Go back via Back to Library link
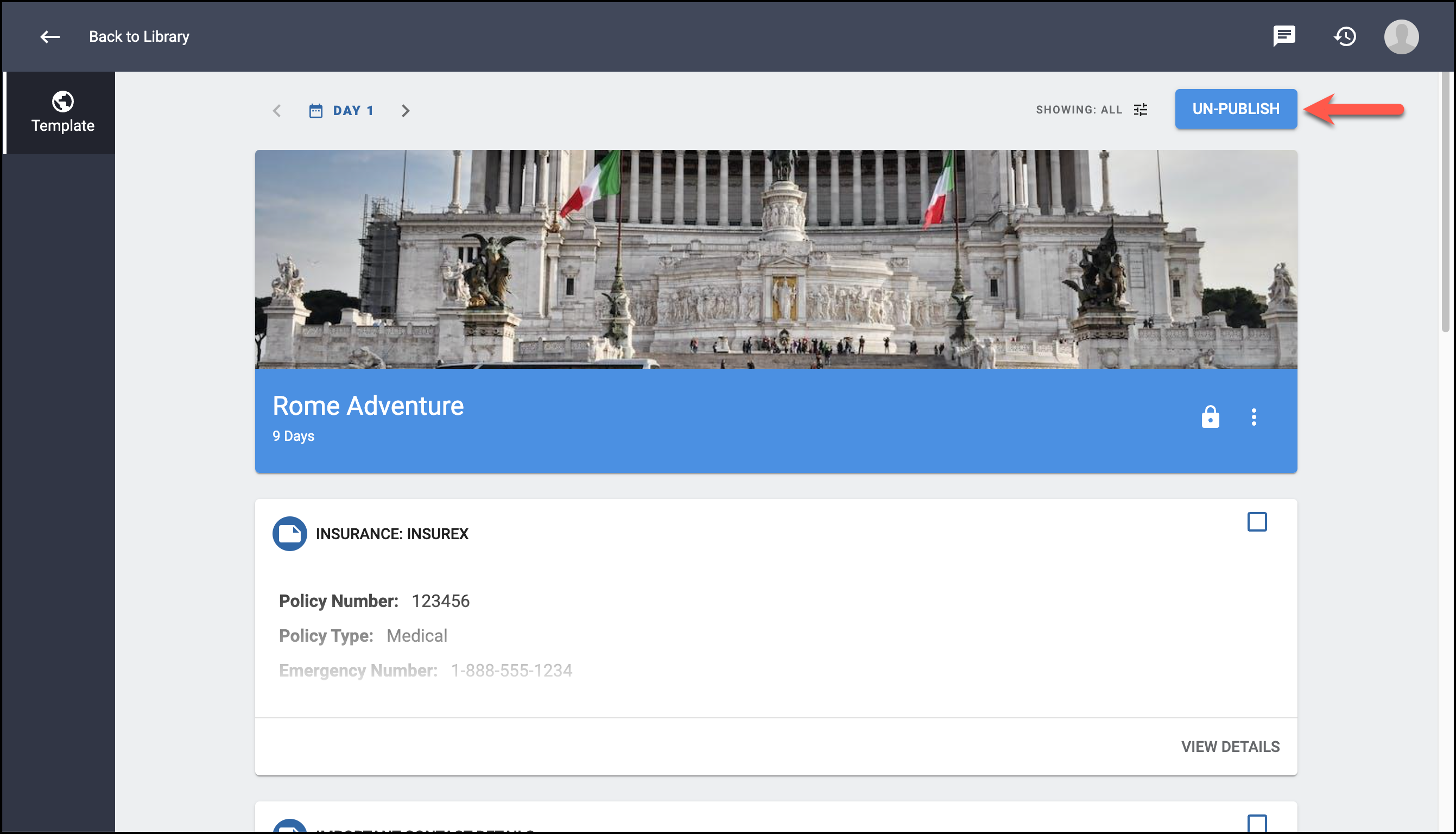This screenshot has height=834, width=1456. pos(138,37)
